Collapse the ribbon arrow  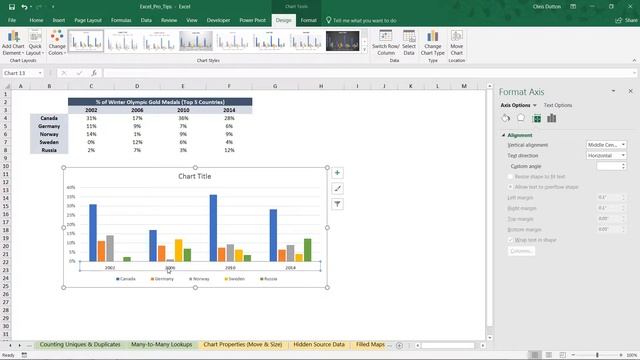coord(634,60)
